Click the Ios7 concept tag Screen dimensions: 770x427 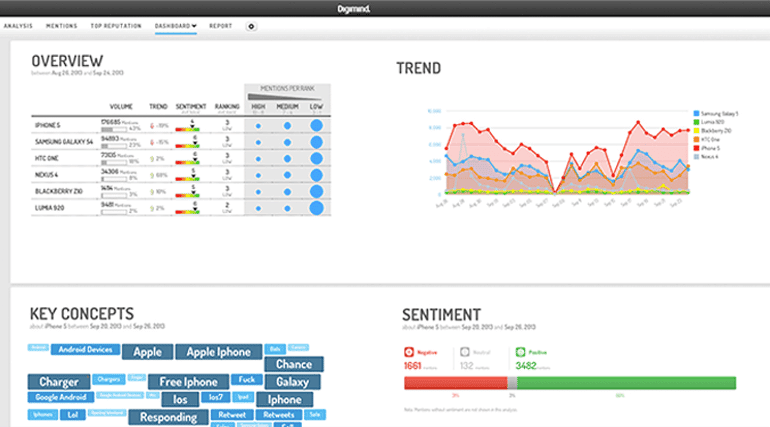[216, 397]
